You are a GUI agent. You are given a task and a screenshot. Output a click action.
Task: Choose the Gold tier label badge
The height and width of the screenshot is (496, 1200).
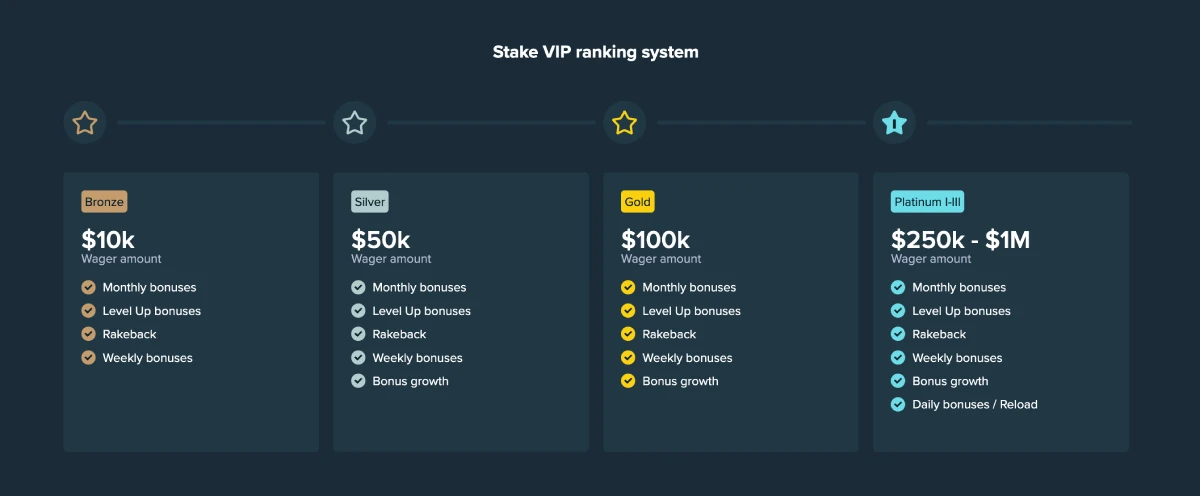point(637,202)
